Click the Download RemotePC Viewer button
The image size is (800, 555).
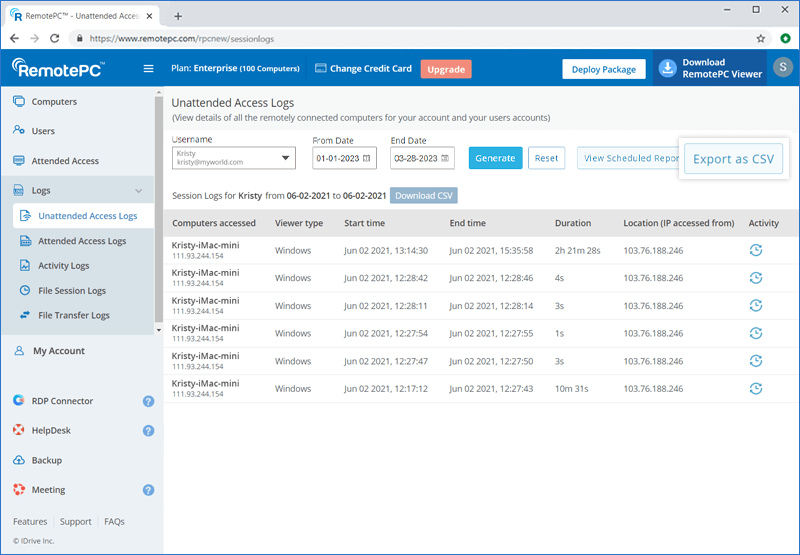click(710, 68)
